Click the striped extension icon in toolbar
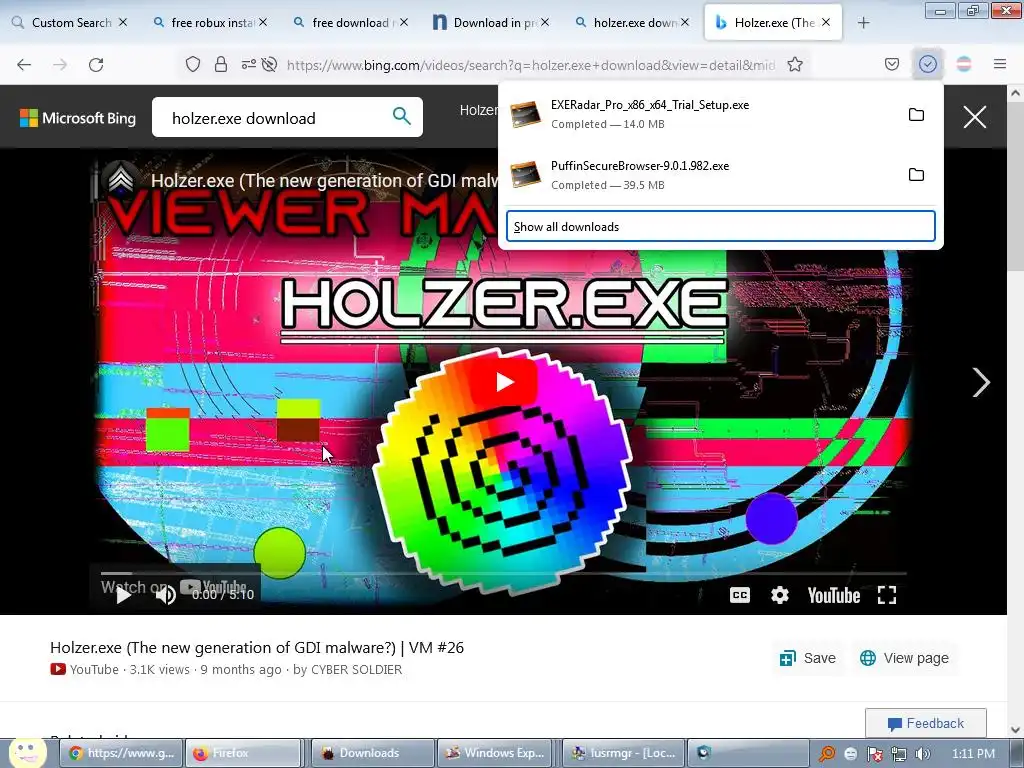This screenshot has height=768, width=1024. (963, 64)
